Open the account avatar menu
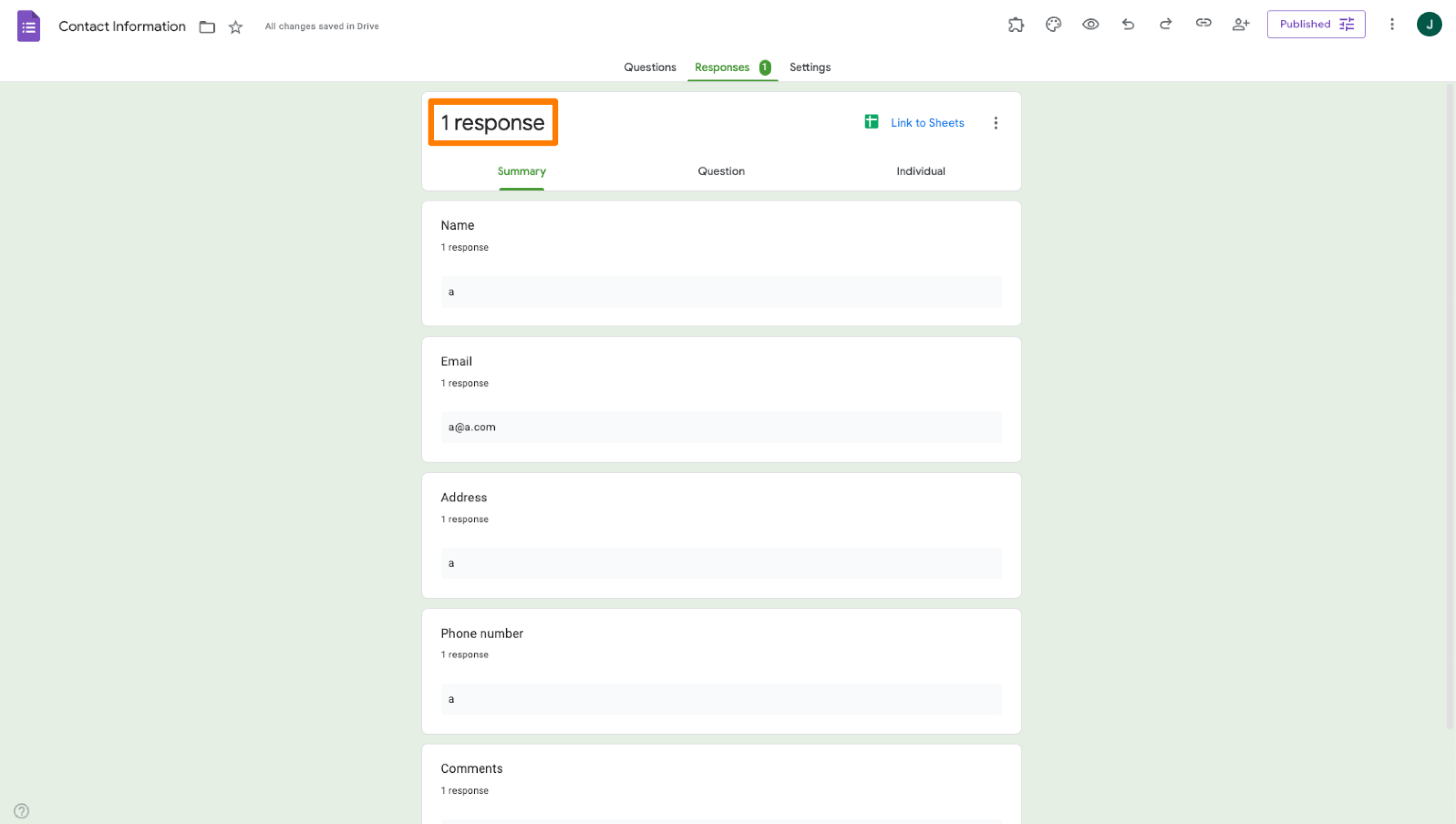The width and height of the screenshot is (1456, 824). pos(1429,24)
